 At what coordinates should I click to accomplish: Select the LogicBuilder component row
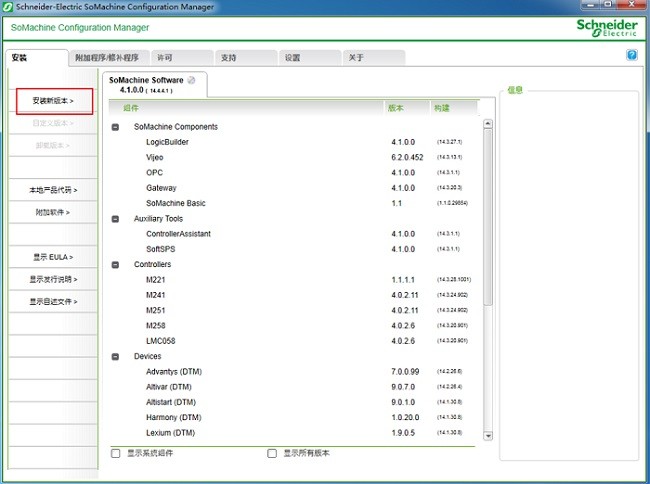[167, 142]
